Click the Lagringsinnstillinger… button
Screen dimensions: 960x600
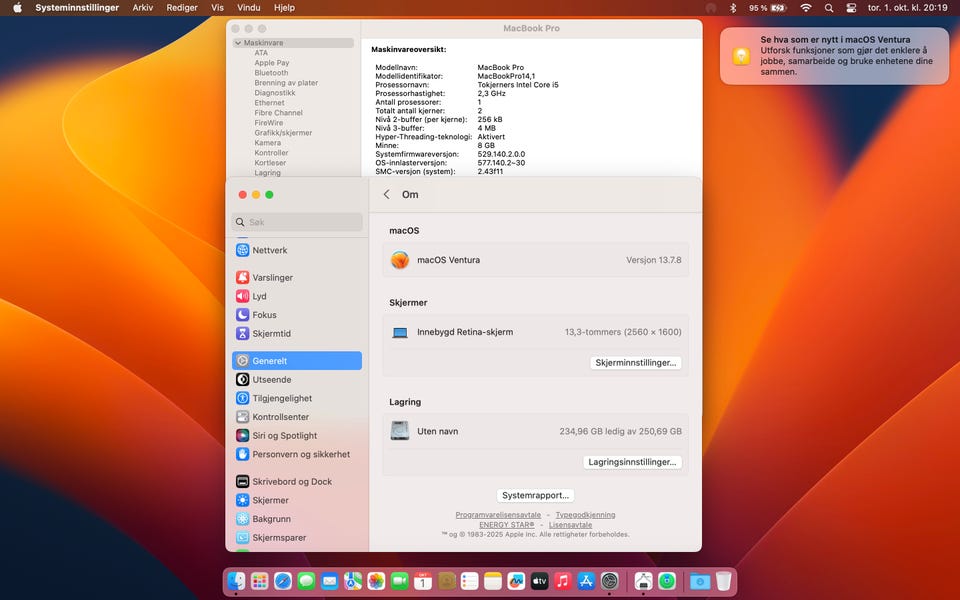pos(632,462)
